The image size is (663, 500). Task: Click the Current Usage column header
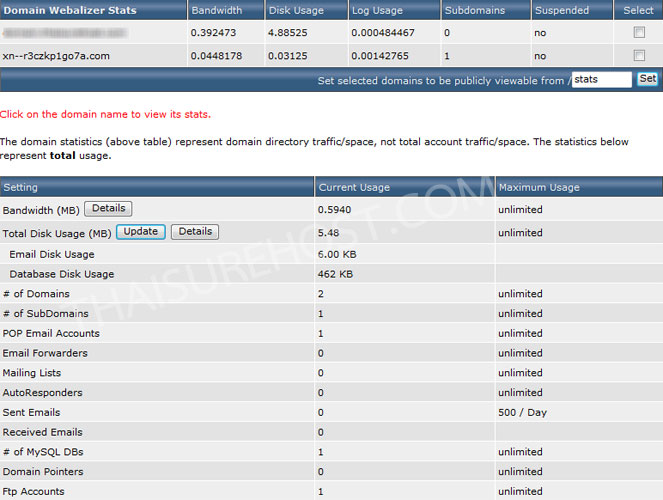356,187
